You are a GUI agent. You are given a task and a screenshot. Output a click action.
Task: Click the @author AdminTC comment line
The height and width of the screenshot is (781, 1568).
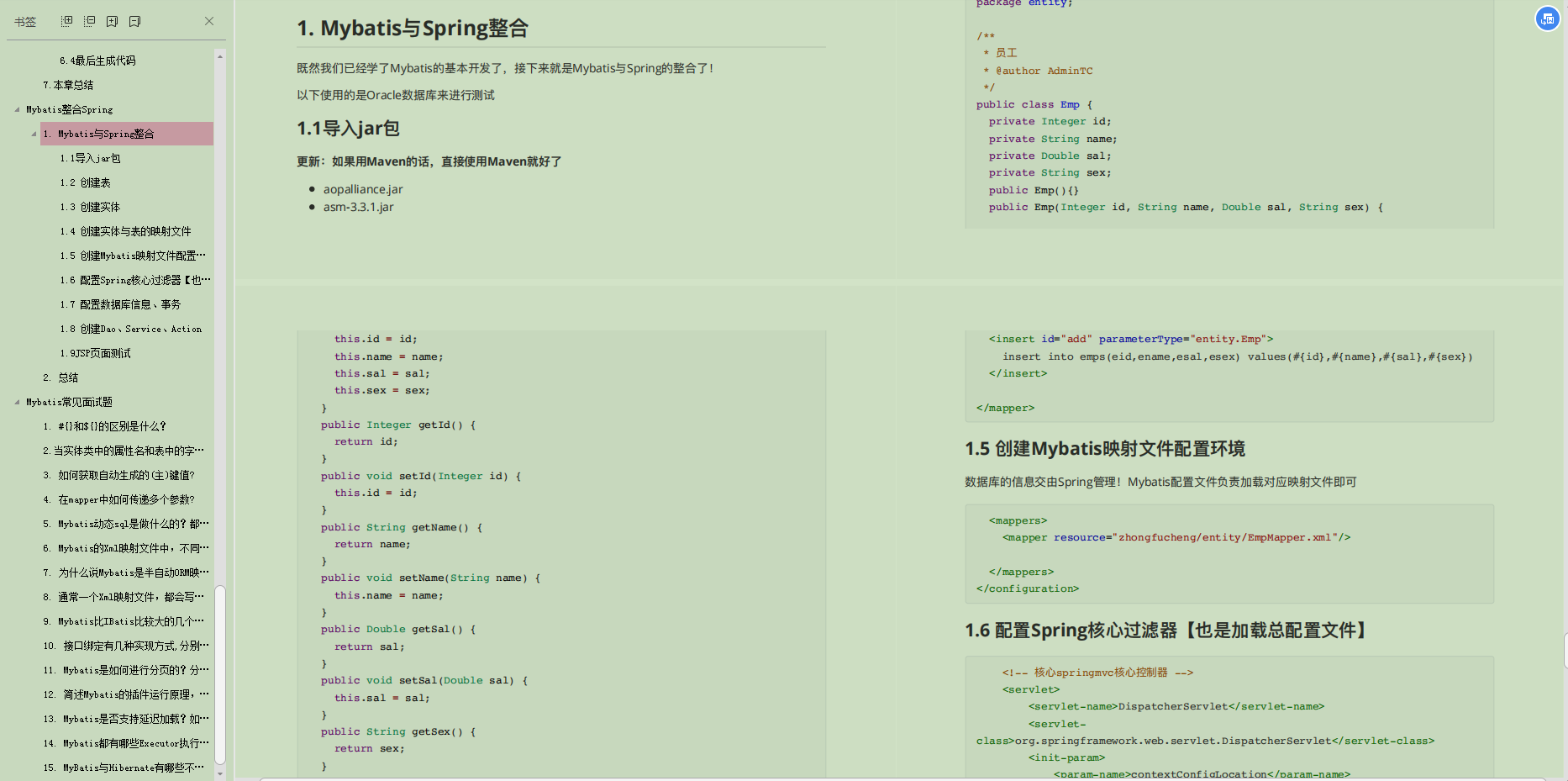1039,71
